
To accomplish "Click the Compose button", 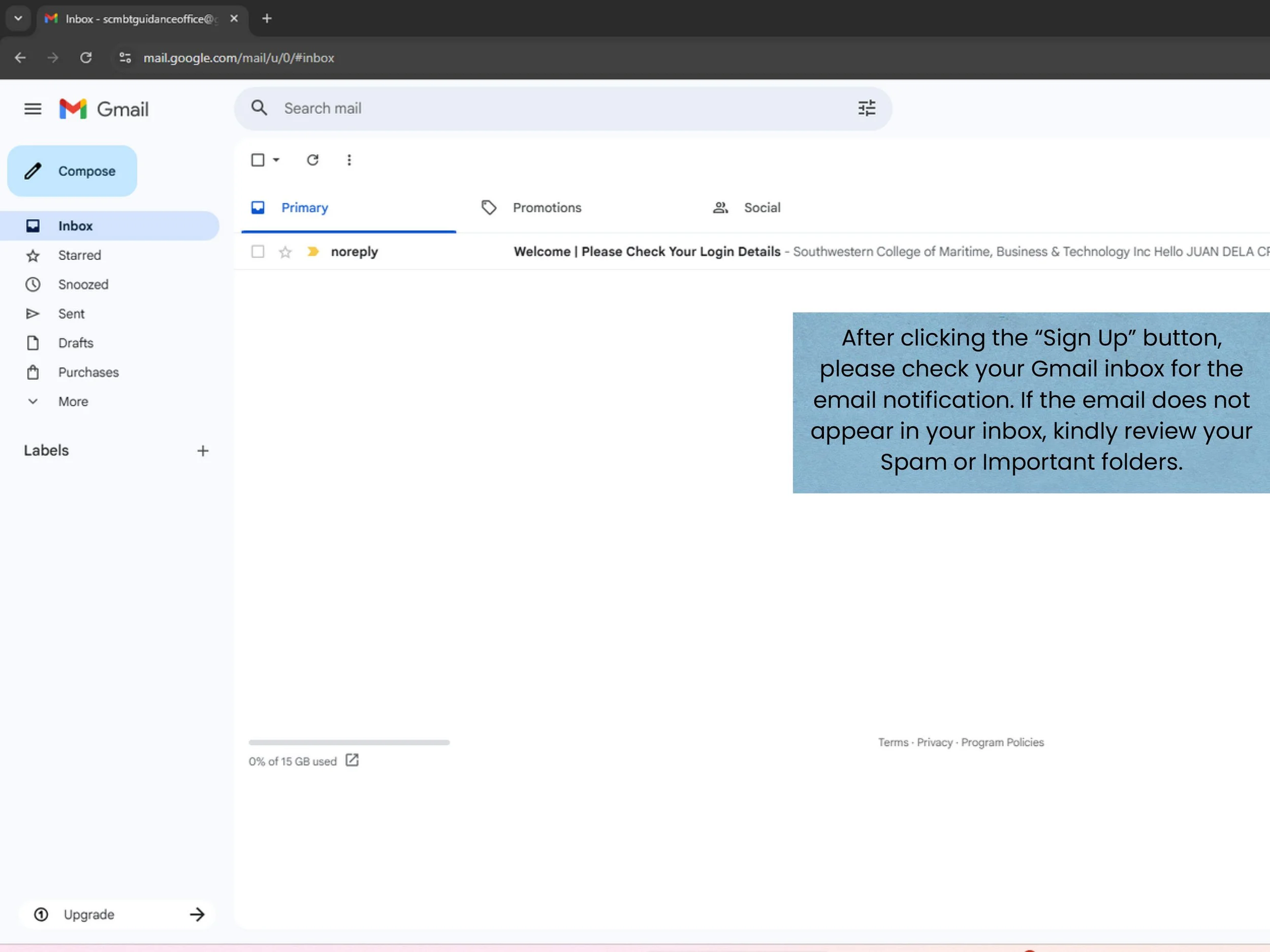I will (x=72, y=171).
